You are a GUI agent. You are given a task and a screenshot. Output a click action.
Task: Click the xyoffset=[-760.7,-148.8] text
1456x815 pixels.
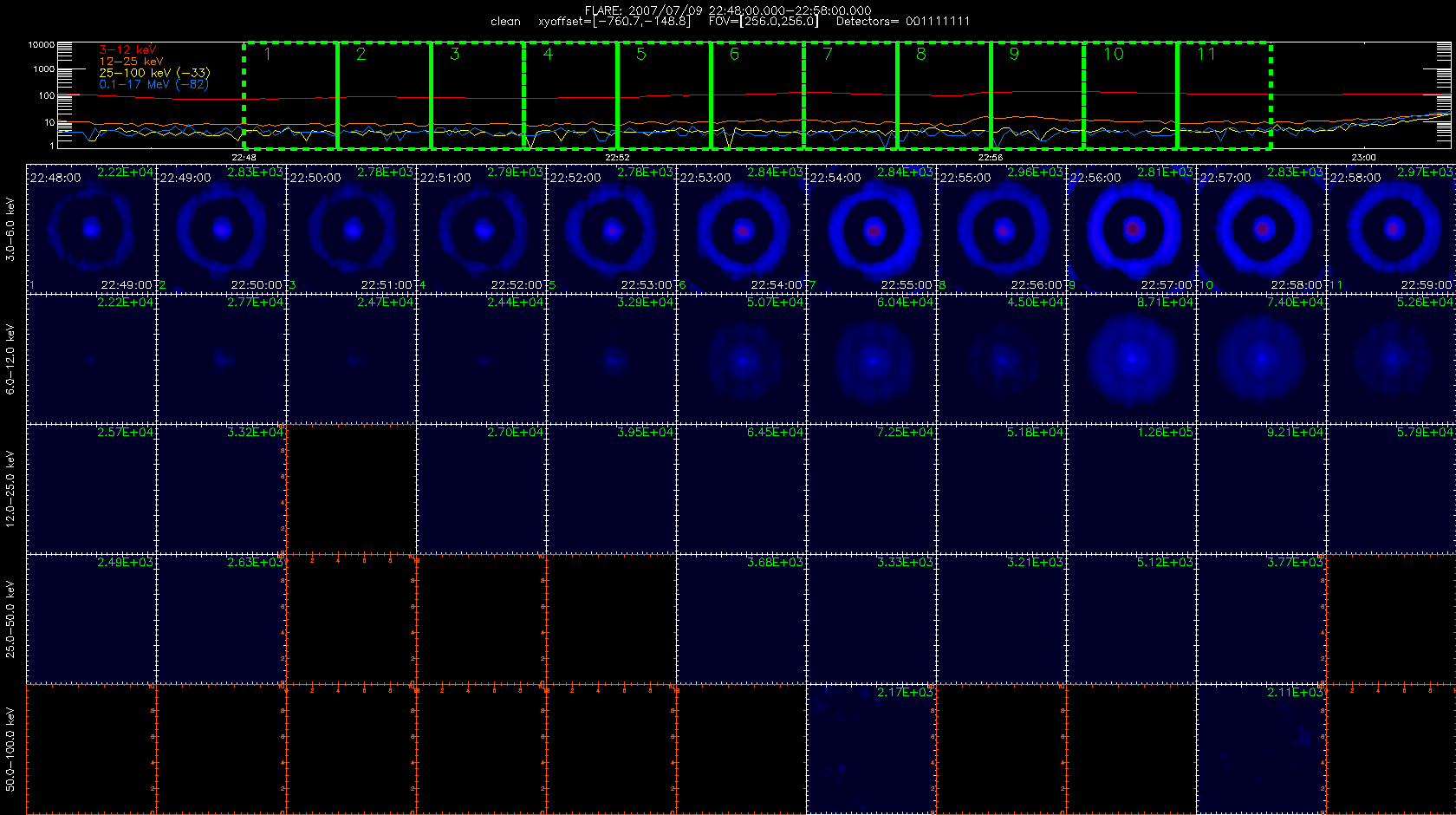[x=614, y=22]
